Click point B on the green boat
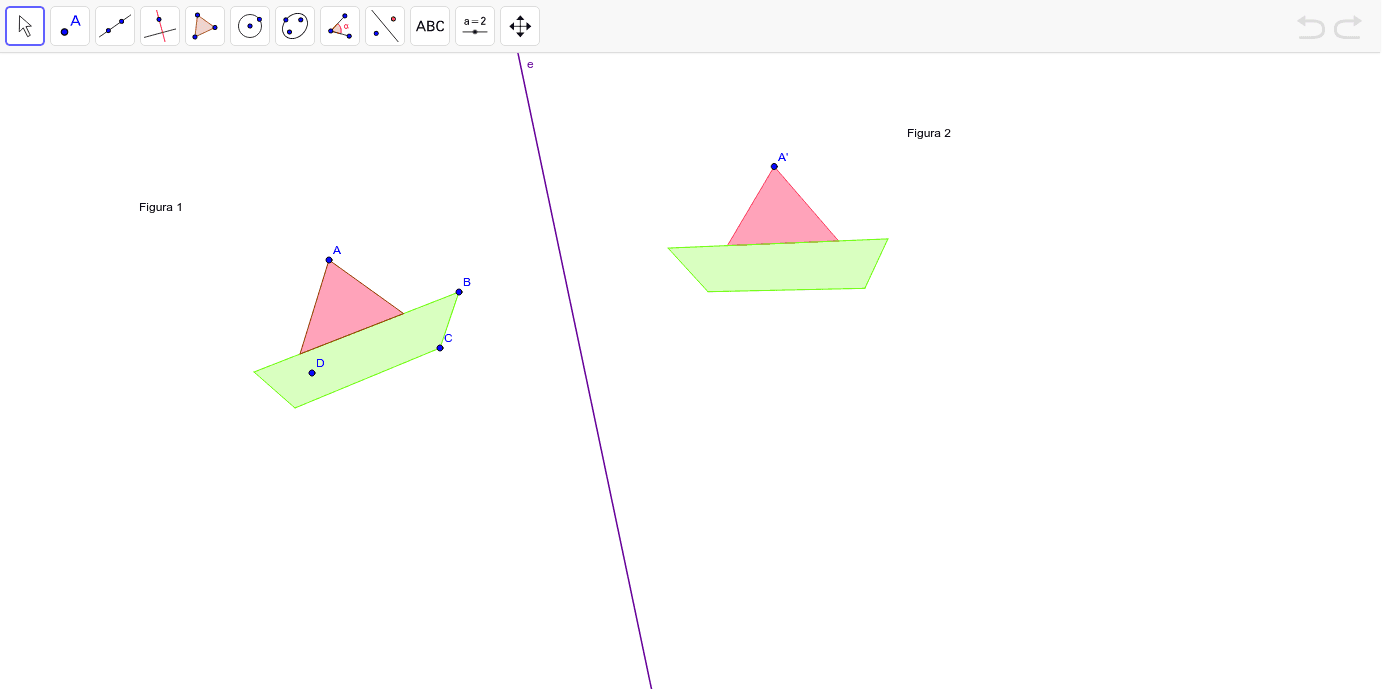 pyautogui.click(x=459, y=292)
